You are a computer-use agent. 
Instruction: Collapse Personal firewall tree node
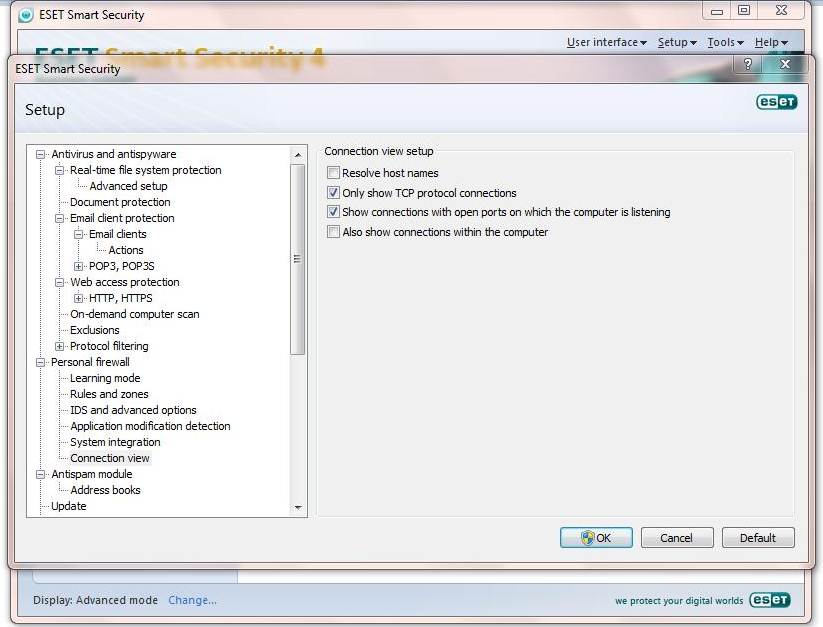click(x=40, y=362)
